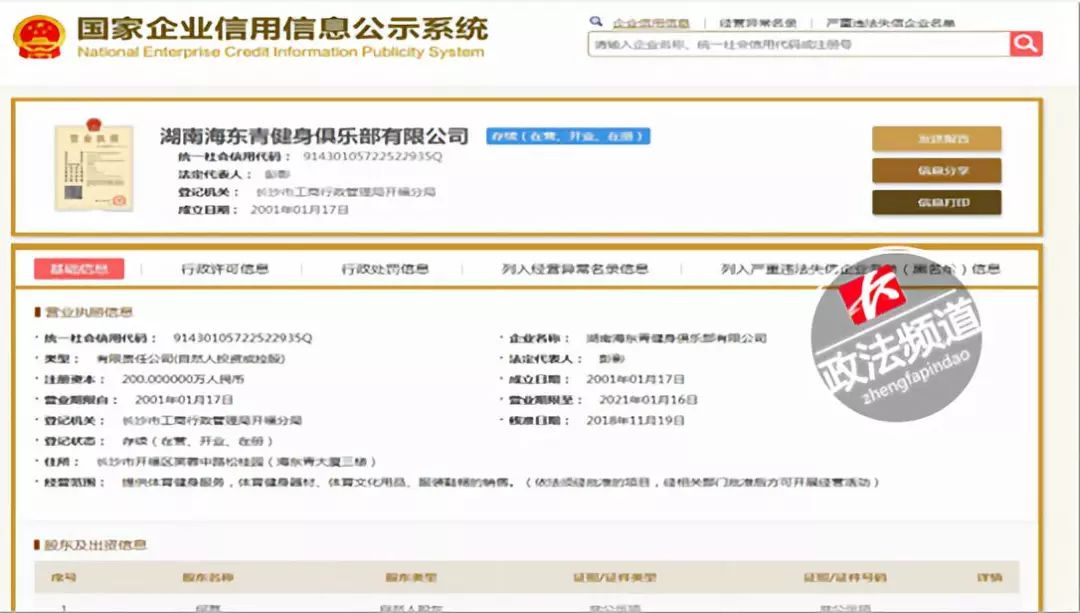Click the 经营范围 business scope text

(501, 482)
